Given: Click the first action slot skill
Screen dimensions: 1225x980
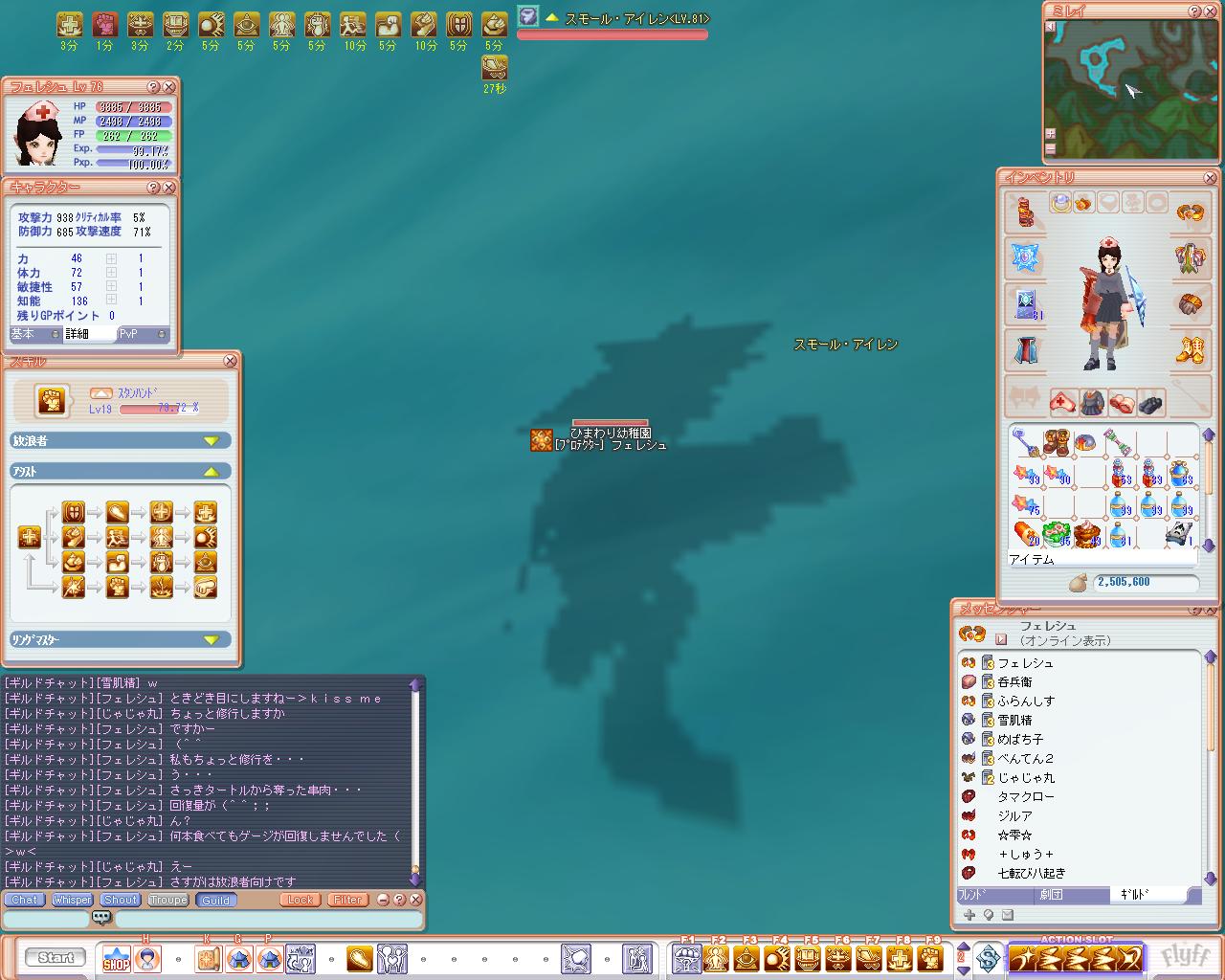Looking at the screenshot, I should (1024, 958).
